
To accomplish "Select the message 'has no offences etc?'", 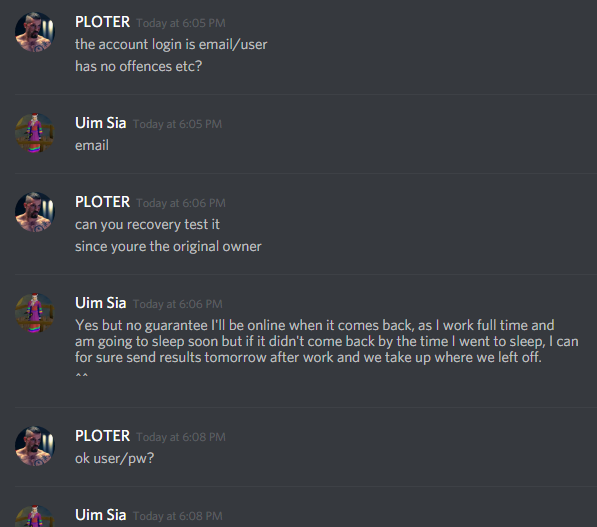I will pyautogui.click(x=139, y=67).
